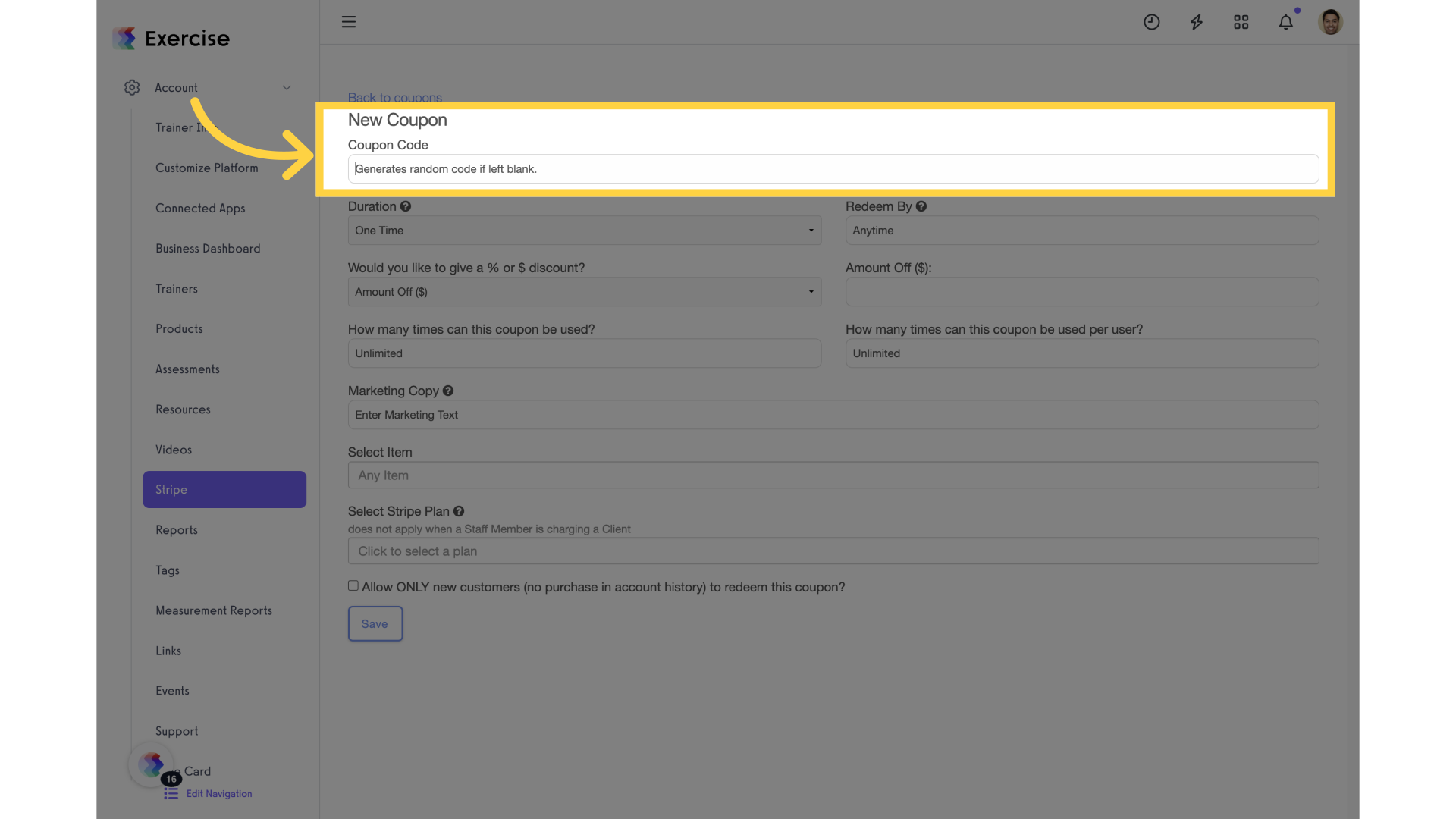The width and height of the screenshot is (1456, 819).
Task: Open Connected Apps in sidebar
Action: (x=200, y=209)
